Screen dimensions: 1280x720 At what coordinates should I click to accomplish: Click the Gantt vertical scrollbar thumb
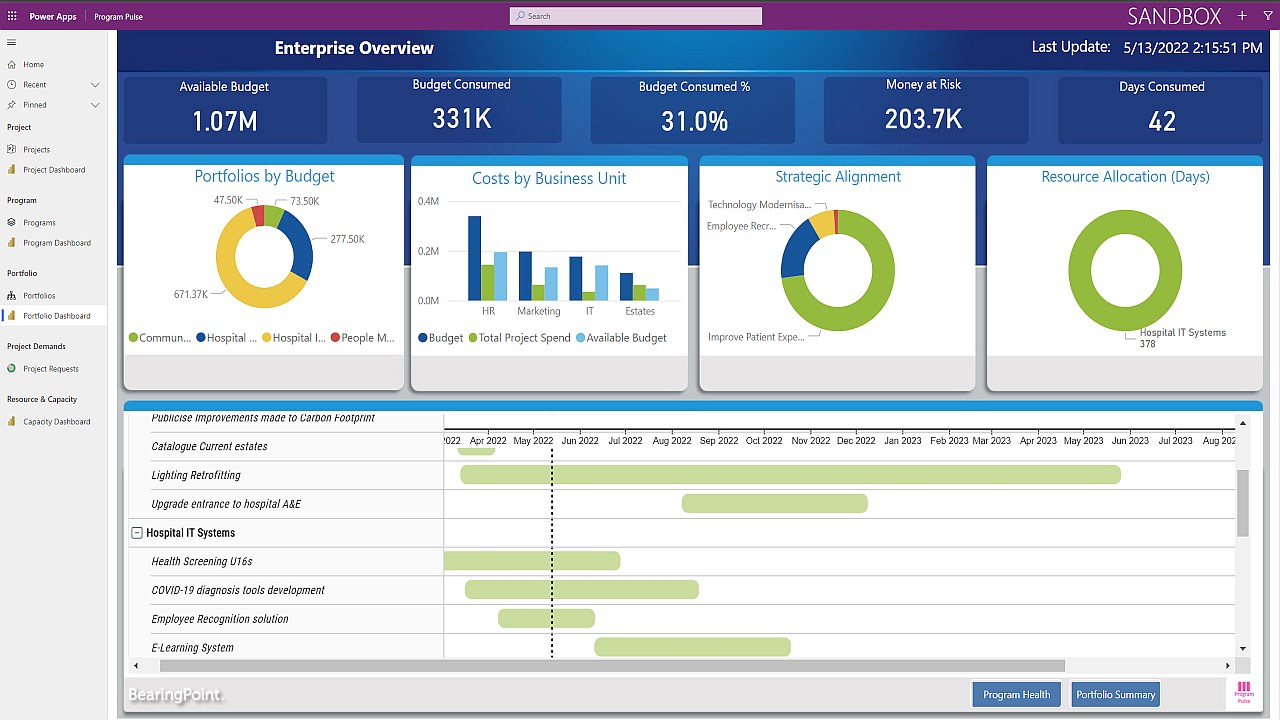point(1243,504)
